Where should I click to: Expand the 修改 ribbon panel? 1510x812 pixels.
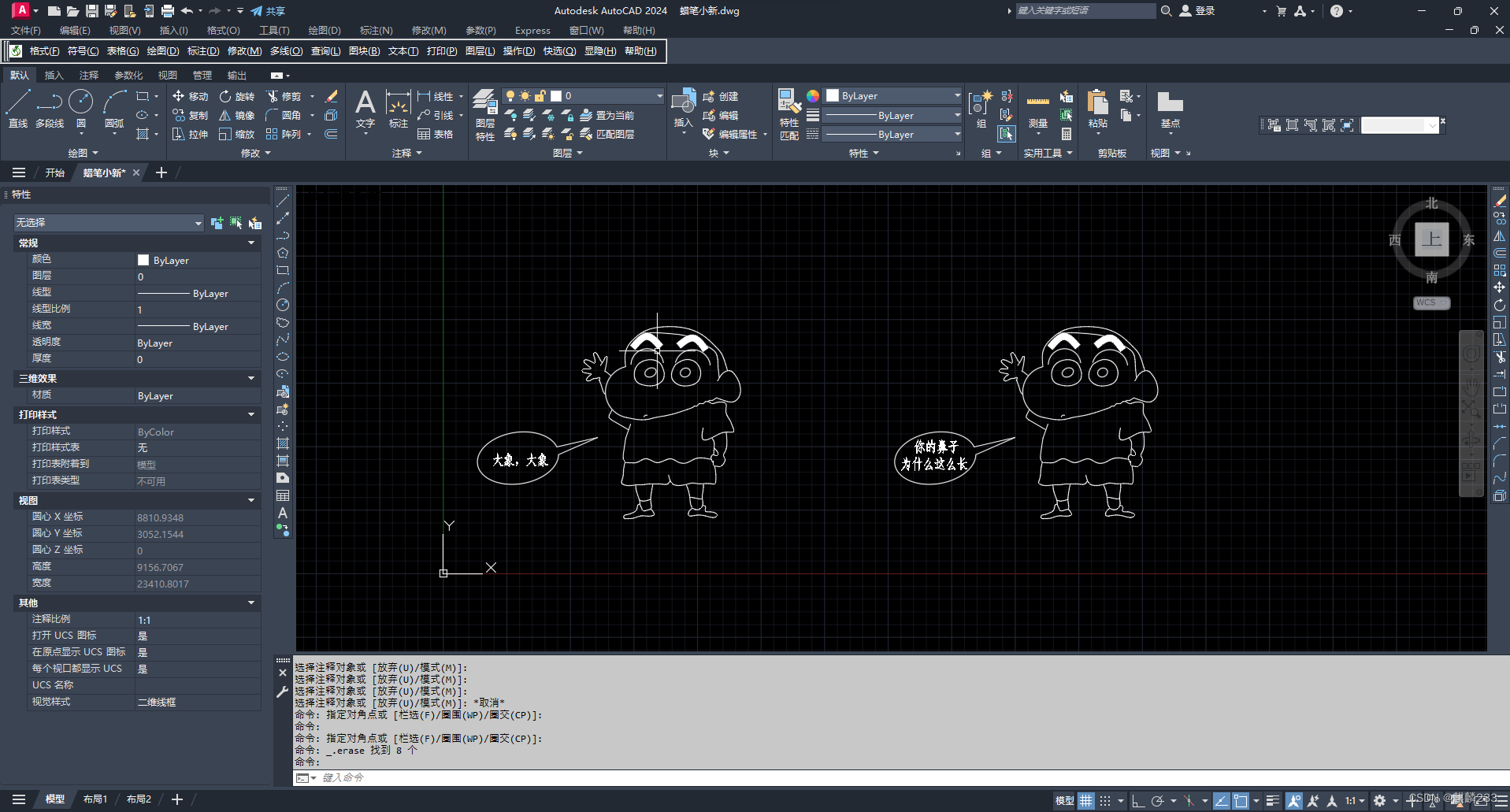pos(256,153)
